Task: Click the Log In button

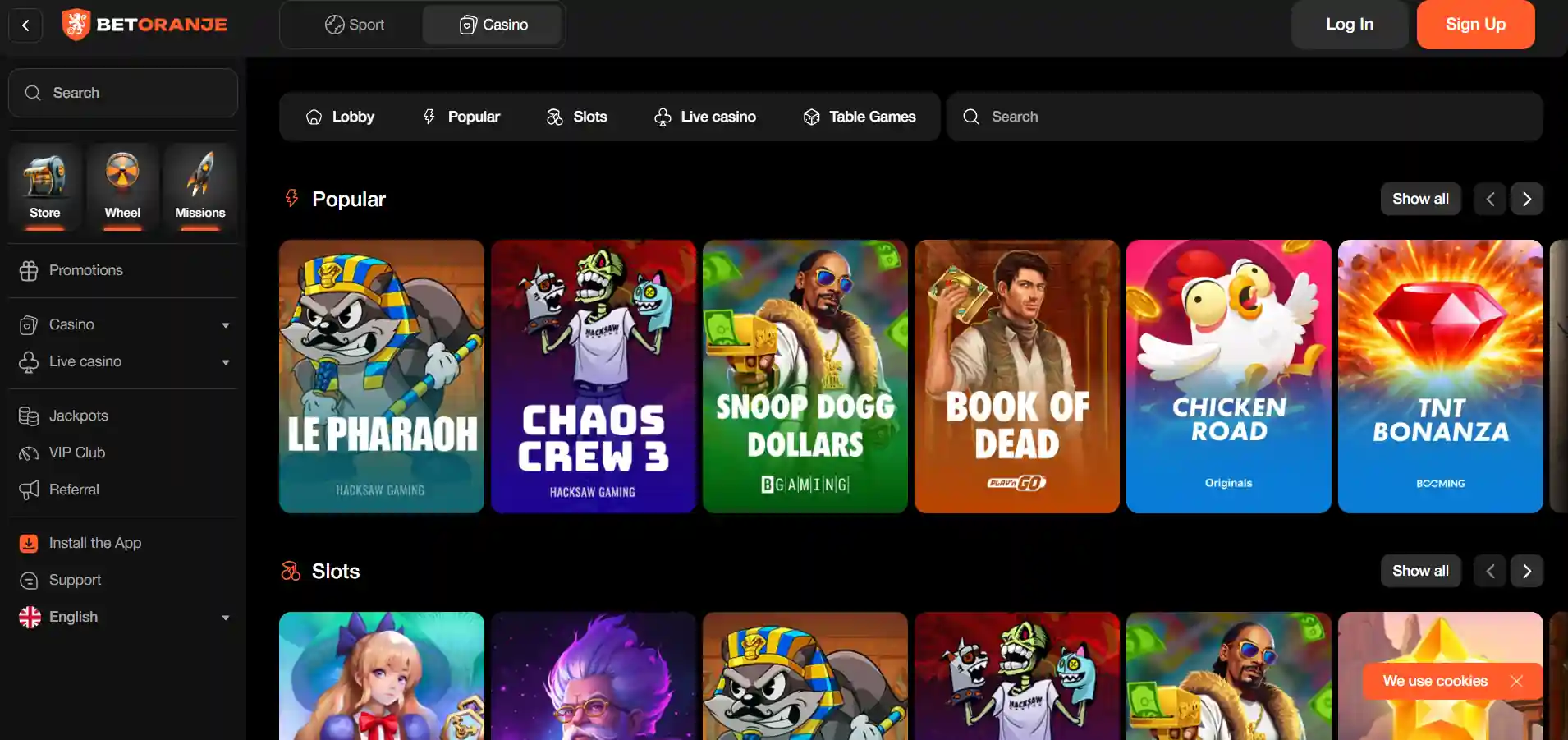Action: 1350,25
